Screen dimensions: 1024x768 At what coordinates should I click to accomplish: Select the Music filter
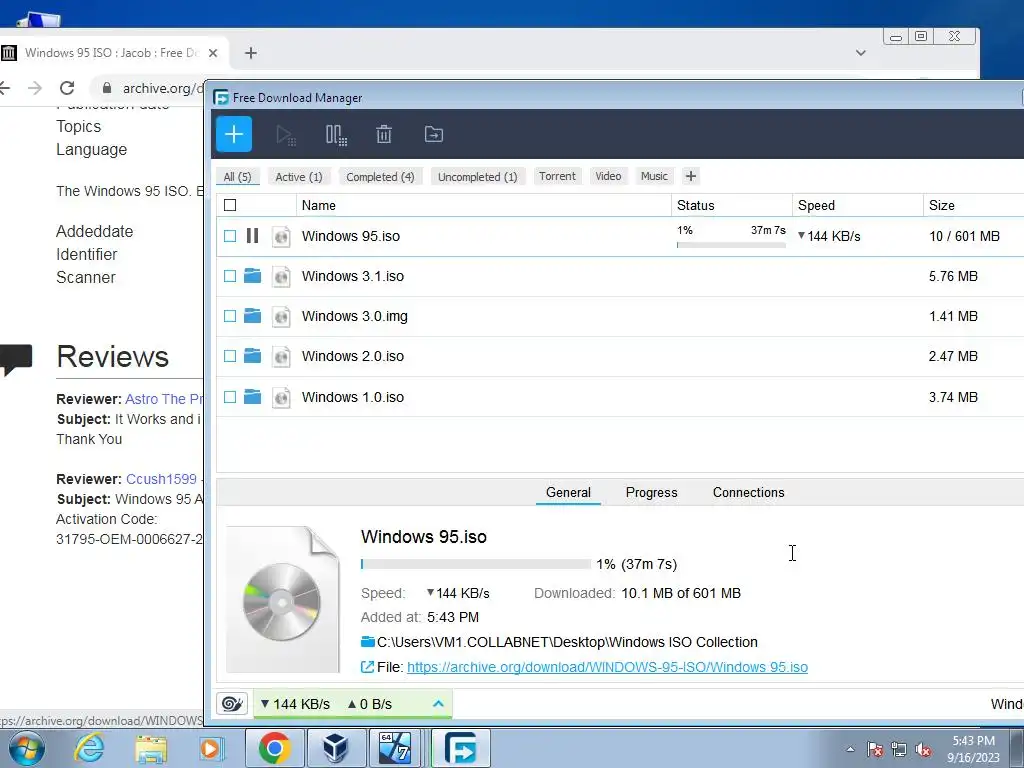[x=654, y=176]
